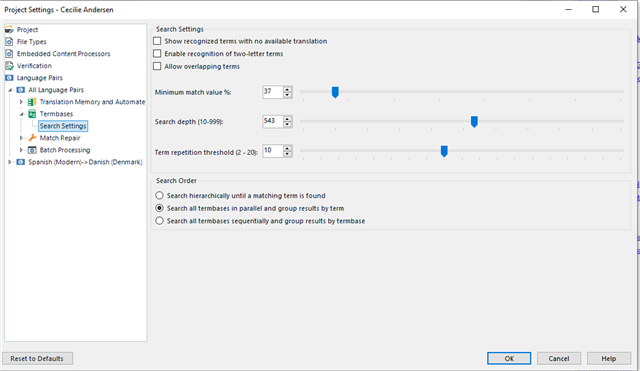This screenshot has height=371, width=640.
Task: Open the File Types page
Action: click(31, 42)
